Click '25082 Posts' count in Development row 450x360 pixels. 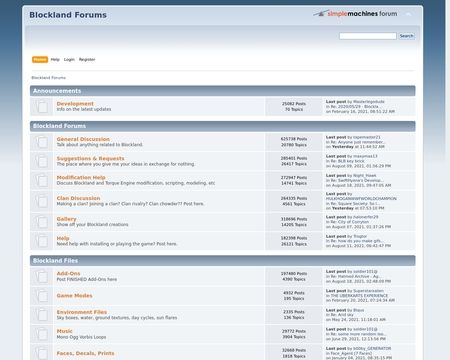click(x=294, y=104)
